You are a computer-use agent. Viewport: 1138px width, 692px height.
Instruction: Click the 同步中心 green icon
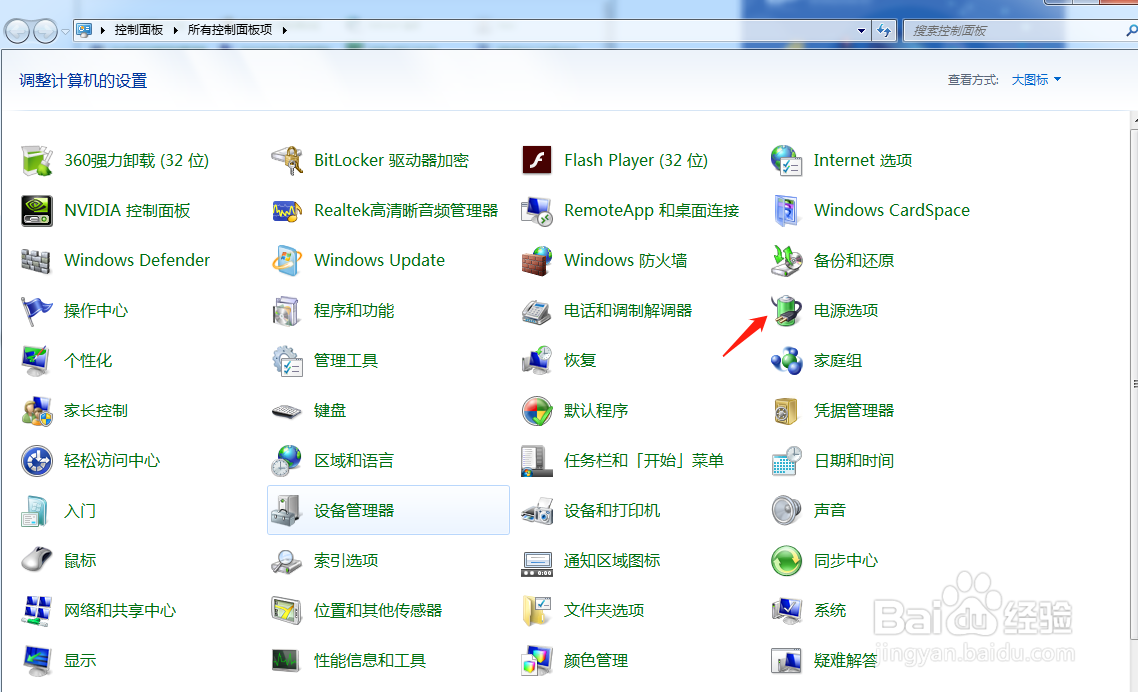[x=787, y=561]
